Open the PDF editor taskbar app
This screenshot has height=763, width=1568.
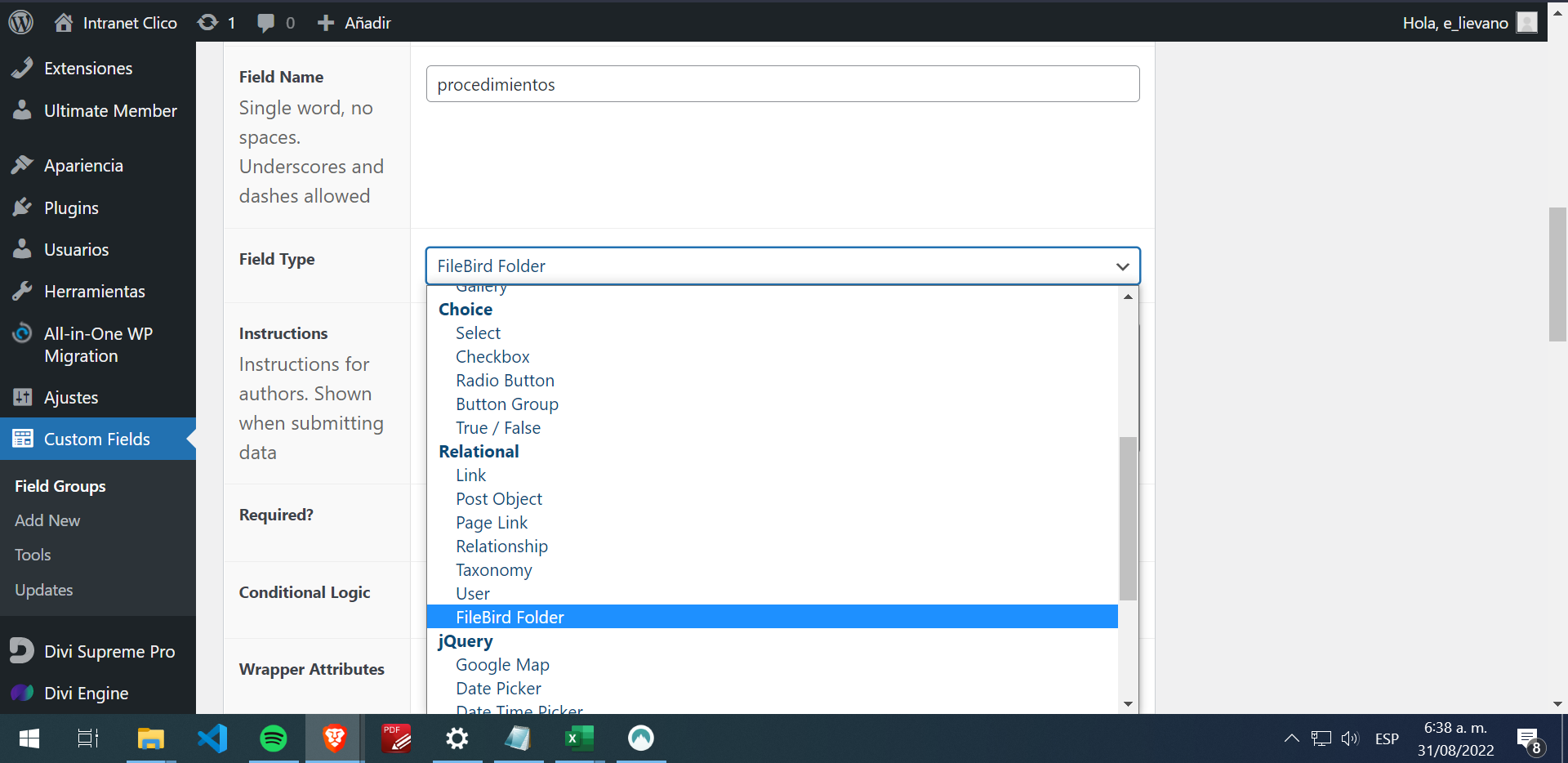(396, 738)
